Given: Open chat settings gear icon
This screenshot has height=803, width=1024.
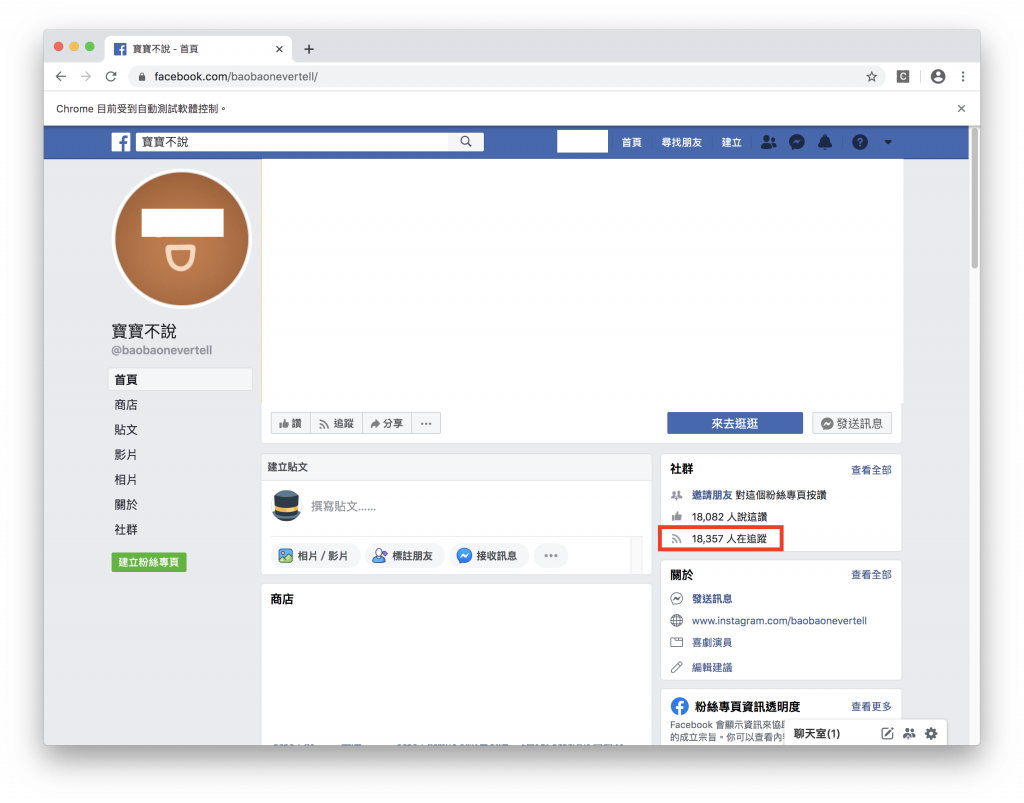Looking at the screenshot, I should 931,733.
